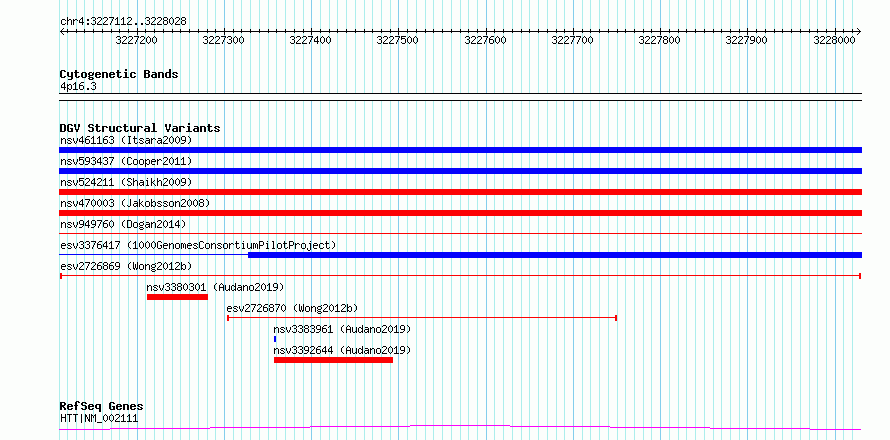The width and height of the screenshot is (890, 440).
Task: Click ruler position 3227900
Action: tap(746, 40)
